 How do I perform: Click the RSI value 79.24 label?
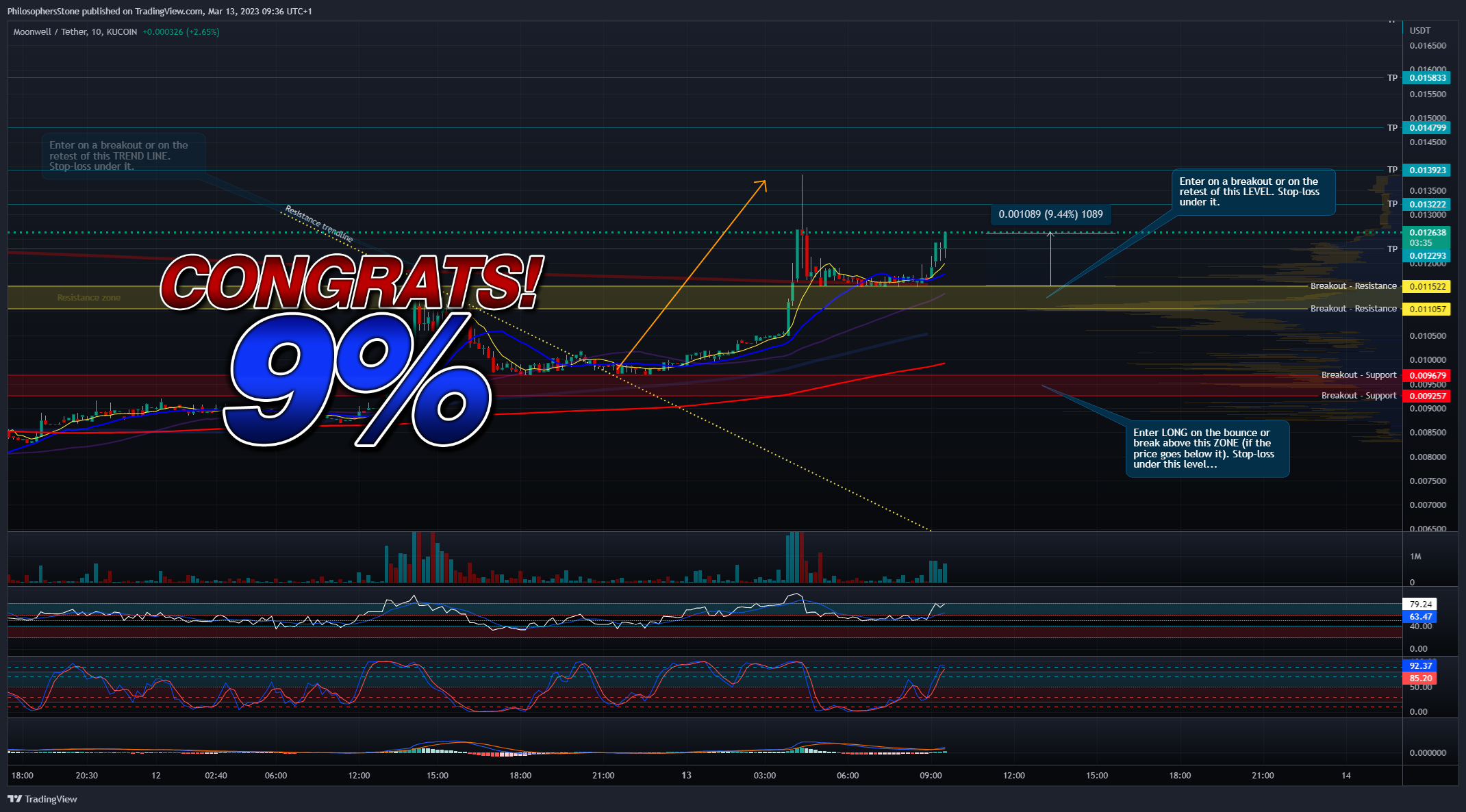coord(1421,605)
